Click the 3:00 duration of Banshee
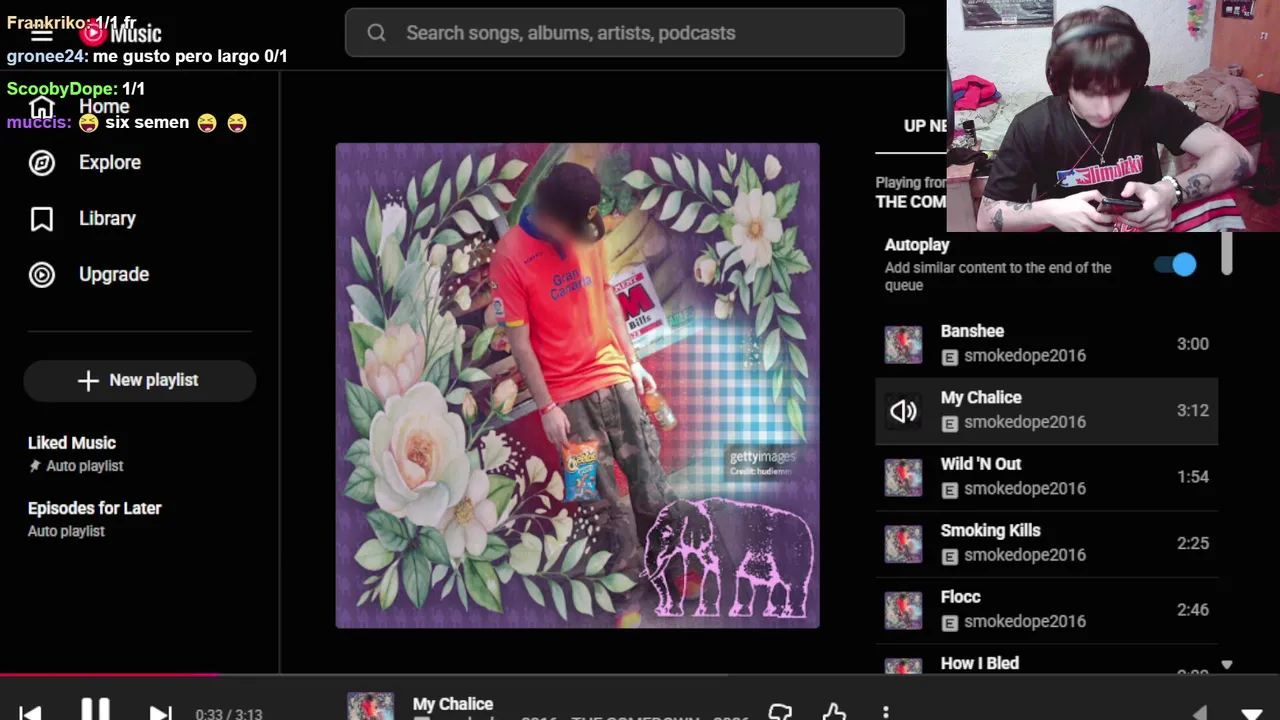The image size is (1280, 720). [1193, 344]
